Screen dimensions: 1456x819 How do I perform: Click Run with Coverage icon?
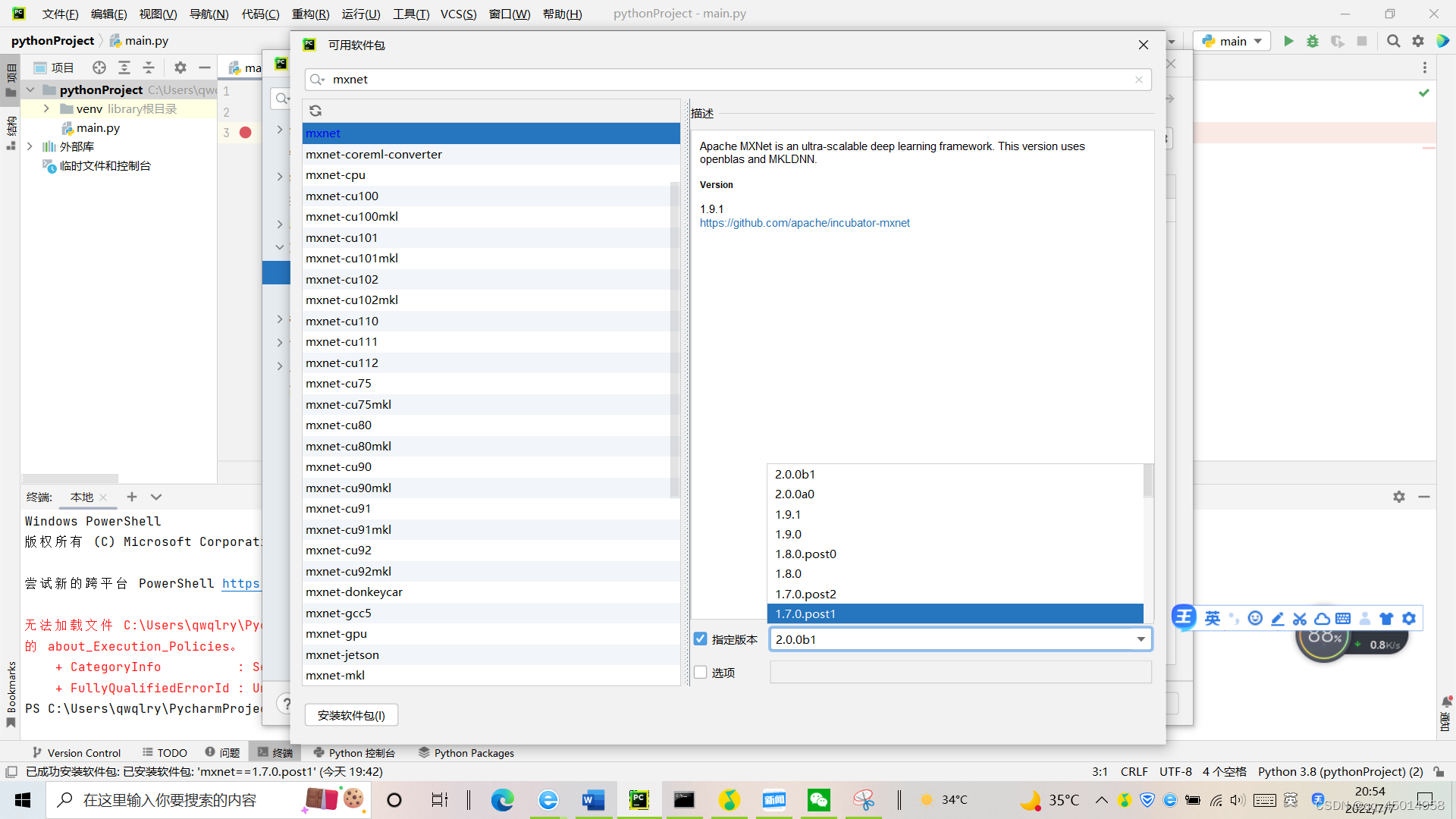click(x=1338, y=41)
